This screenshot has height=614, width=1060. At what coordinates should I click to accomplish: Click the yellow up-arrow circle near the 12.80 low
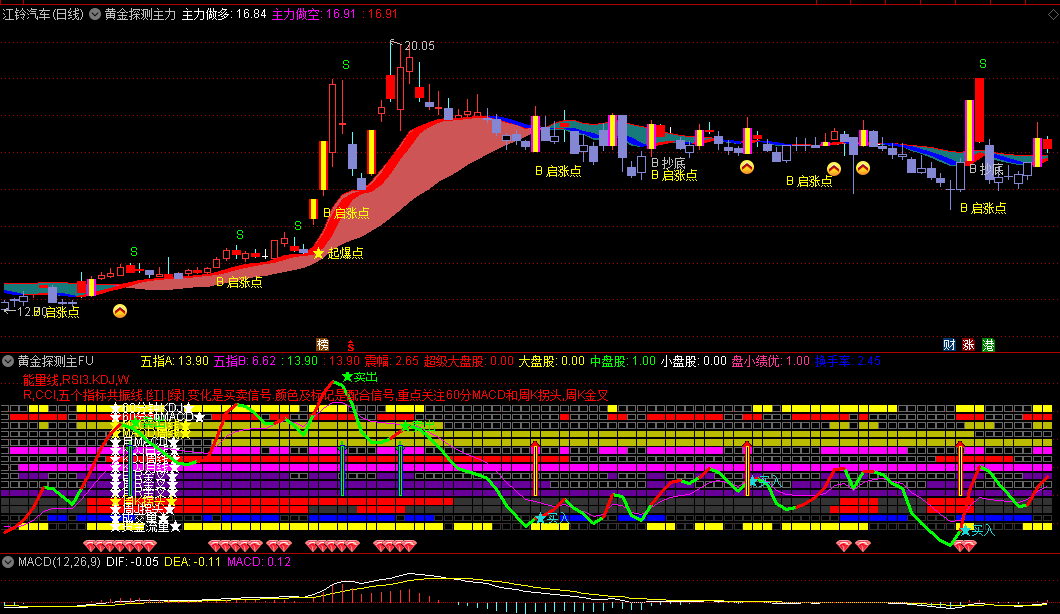click(x=120, y=311)
